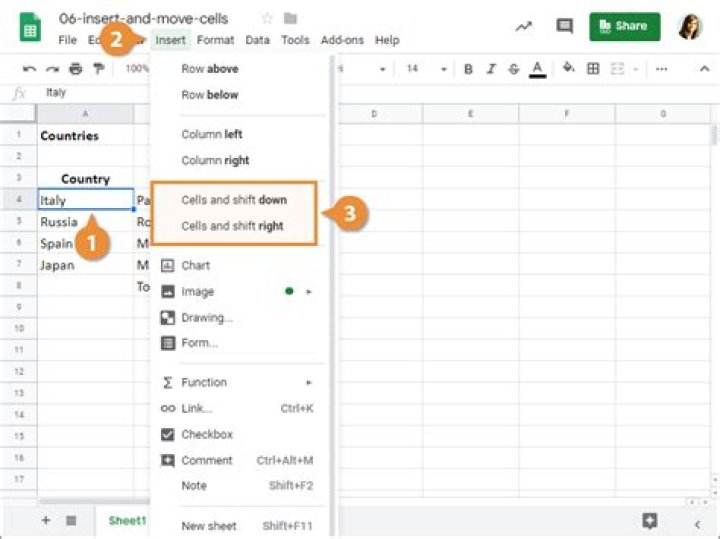Click the green Share button
720x539 pixels.
pyautogui.click(x=625, y=26)
